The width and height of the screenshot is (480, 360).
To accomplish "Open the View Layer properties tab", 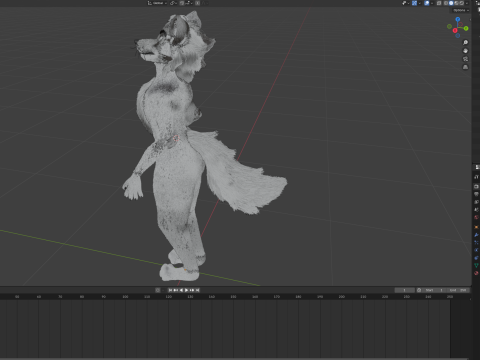I will (476, 202).
